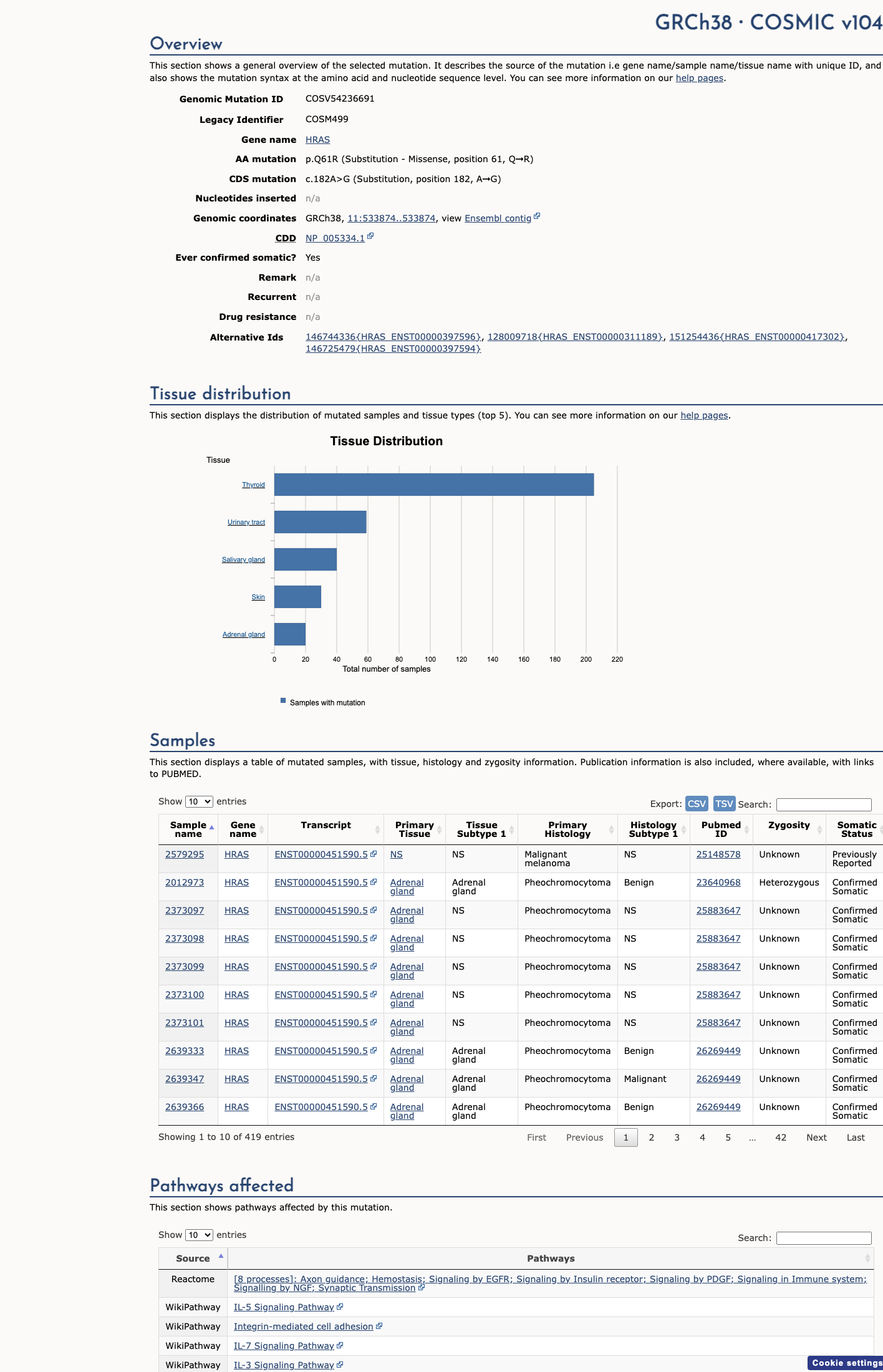This screenshot has width=883, height=1372.
Task: Click external icon in sample 2579295 transcript cell
Action: click(374, 854)
